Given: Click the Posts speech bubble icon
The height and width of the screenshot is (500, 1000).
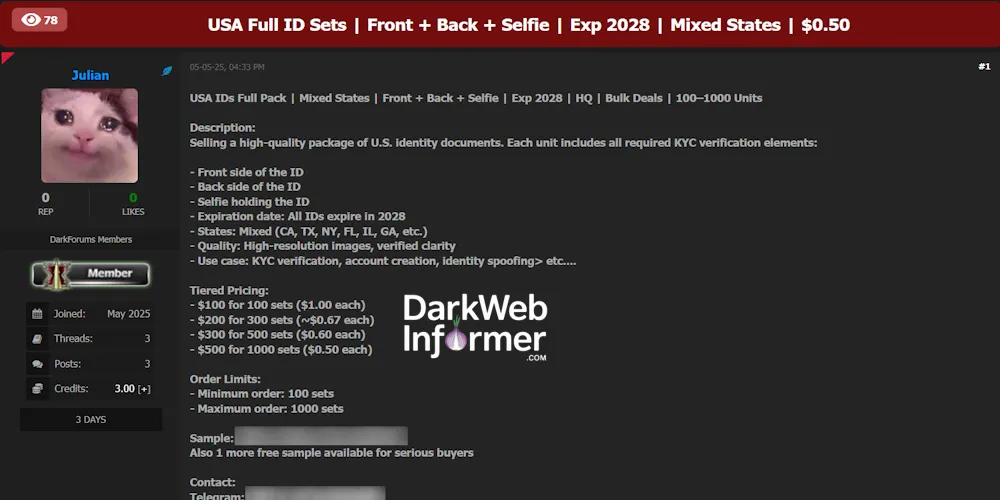Looking at the screenshot, I should point(37,364).
